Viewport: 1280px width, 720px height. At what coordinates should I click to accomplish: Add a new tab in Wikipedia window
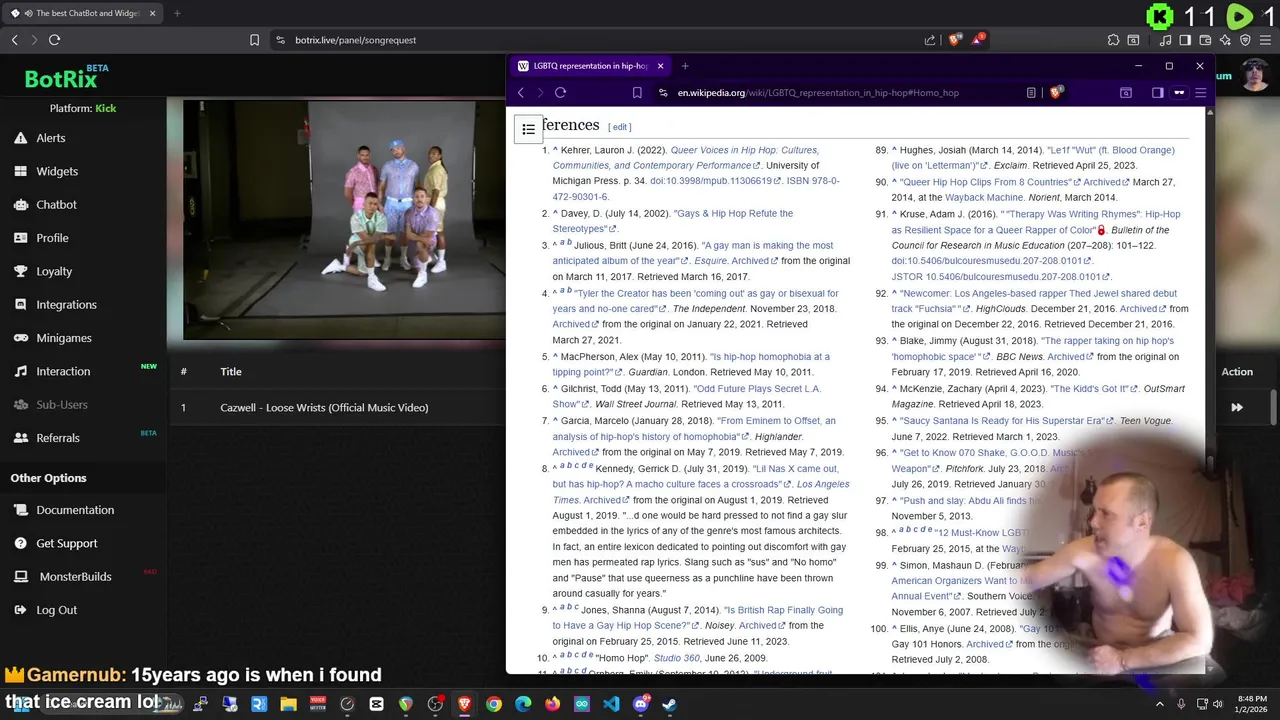(685, 66)
